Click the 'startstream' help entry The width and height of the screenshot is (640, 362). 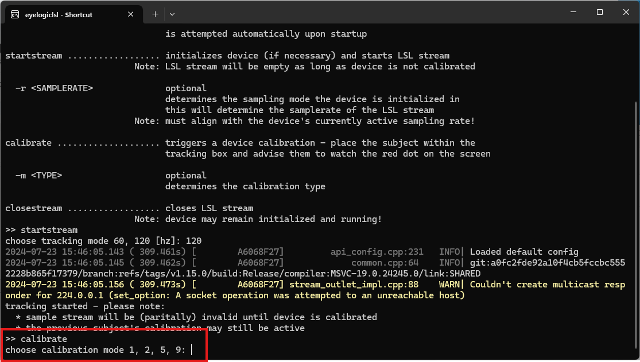click(x=33, y=56)
